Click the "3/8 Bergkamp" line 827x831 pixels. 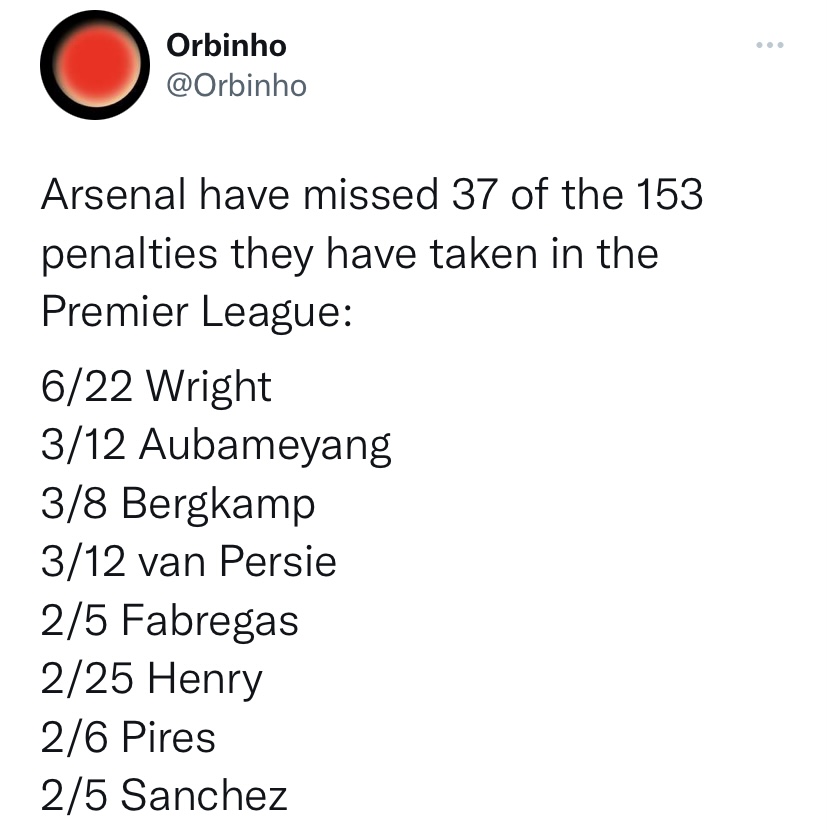tap(178, 503)
